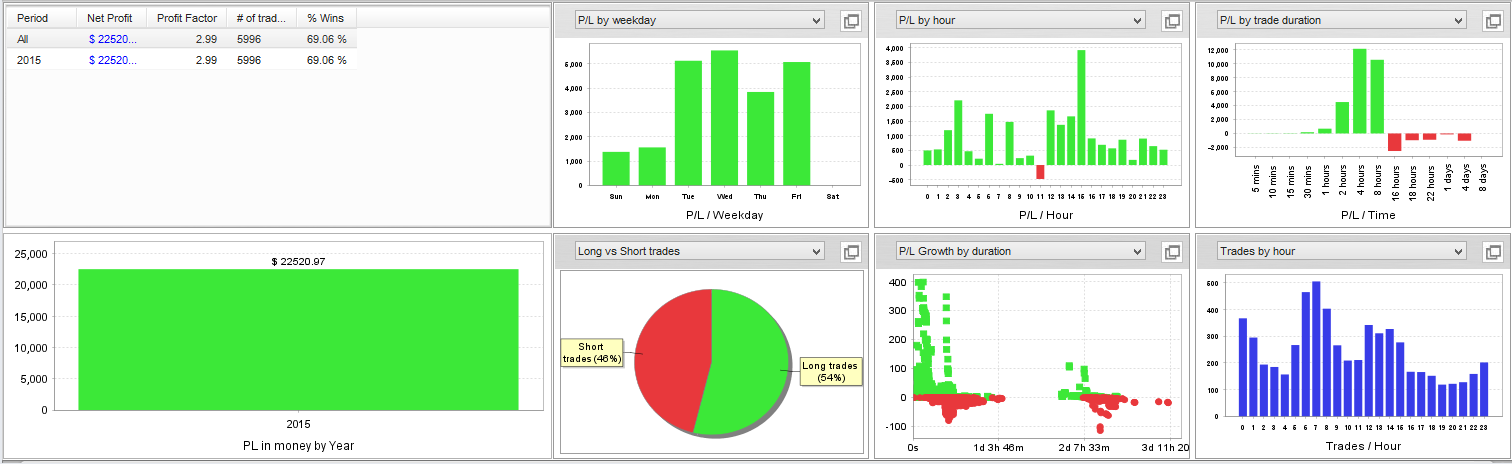Open the P/L by trade duration dropdown
1512x464 pixels.
1341,20
